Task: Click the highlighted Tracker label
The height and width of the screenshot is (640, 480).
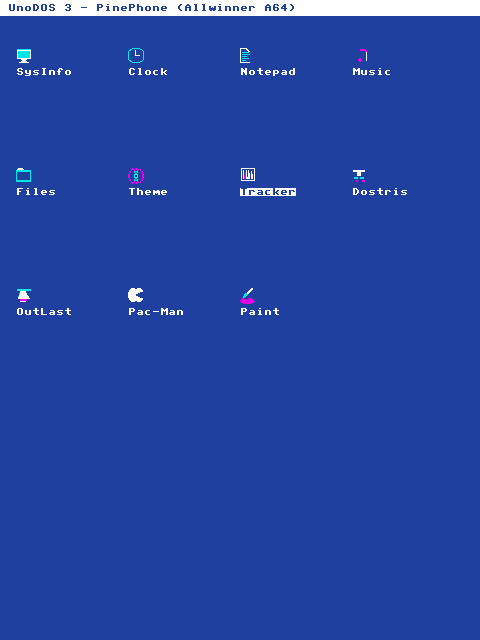Action: click(268, 192)
